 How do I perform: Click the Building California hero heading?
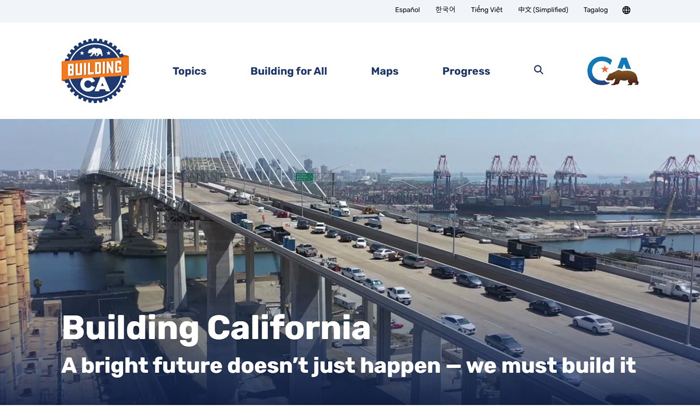[216, 328]
